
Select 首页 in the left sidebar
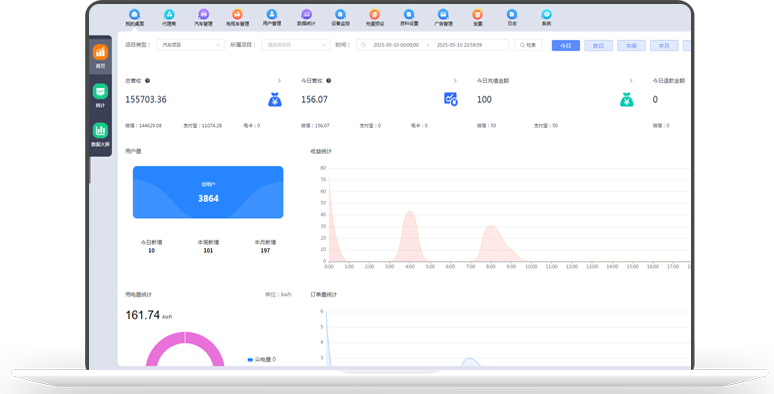(x=100, y=56)
